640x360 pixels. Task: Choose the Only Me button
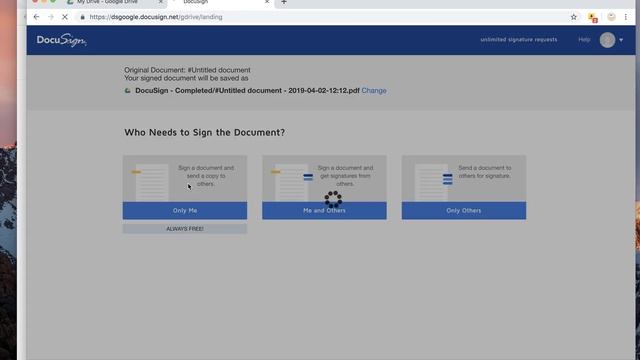coord(185,211)
